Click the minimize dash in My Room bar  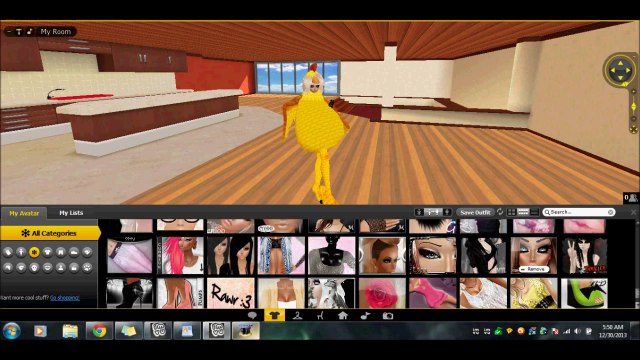[9, 31]
